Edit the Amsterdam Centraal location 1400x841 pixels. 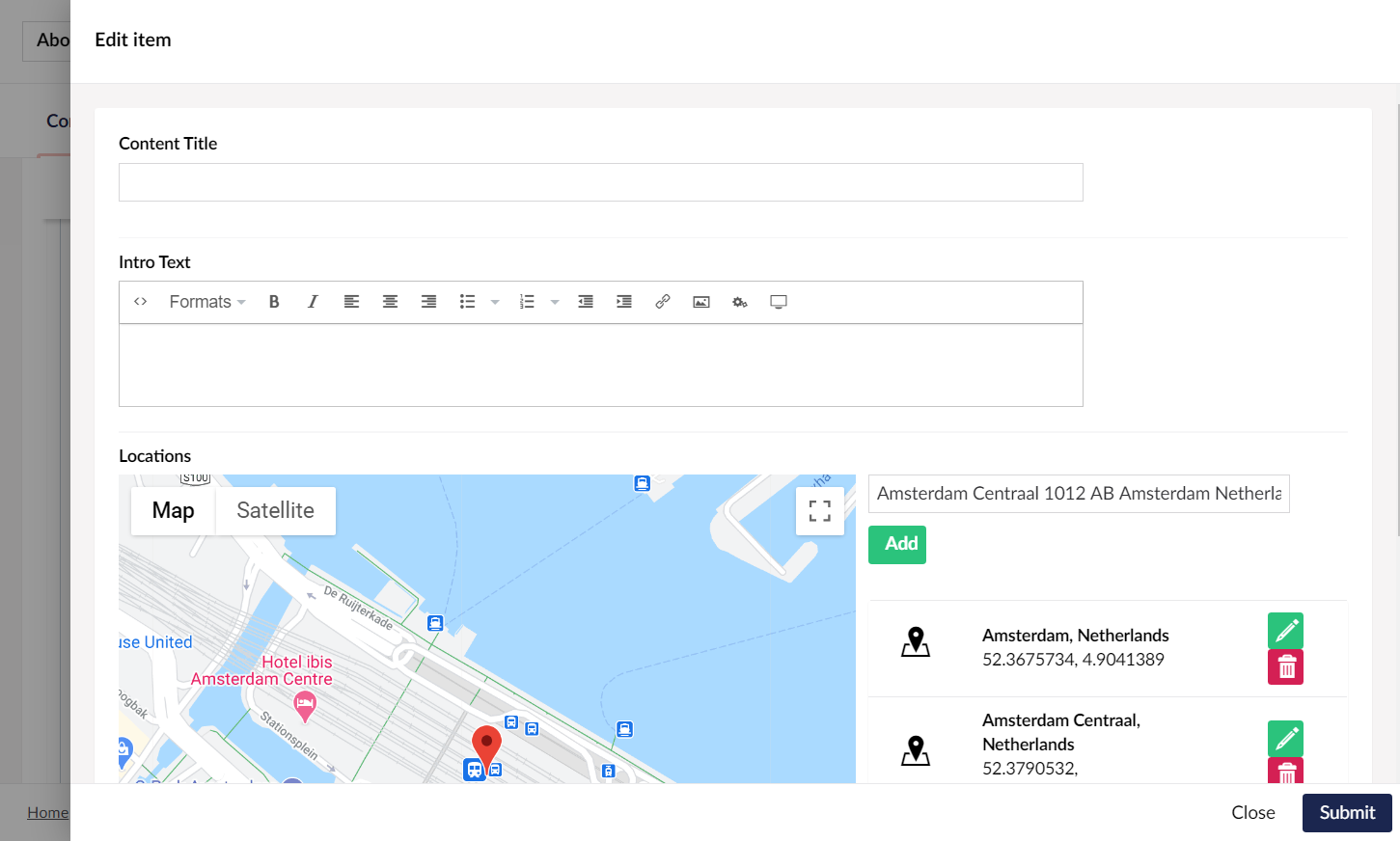point(1285,739)
